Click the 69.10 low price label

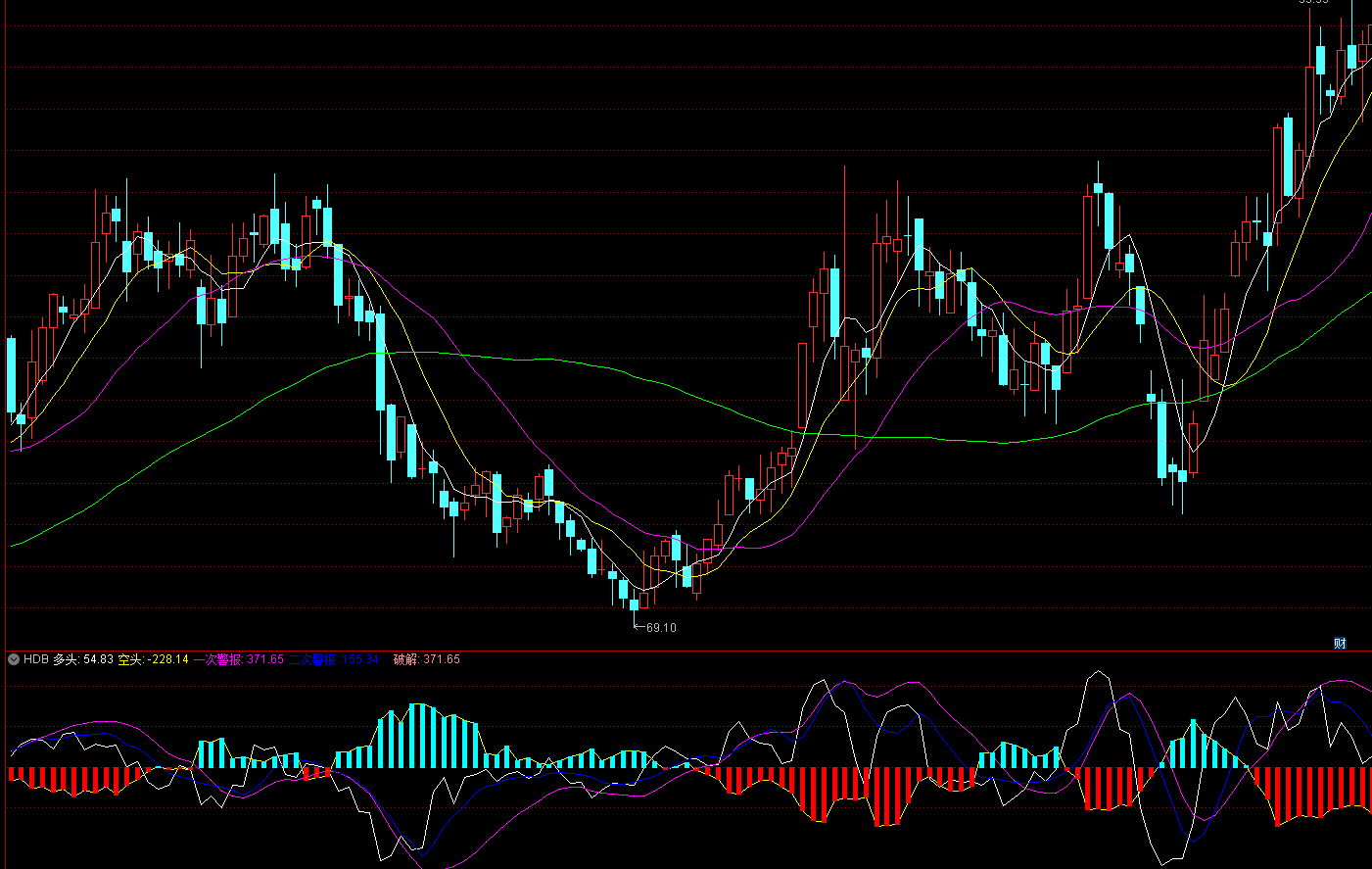click(661, 627)
